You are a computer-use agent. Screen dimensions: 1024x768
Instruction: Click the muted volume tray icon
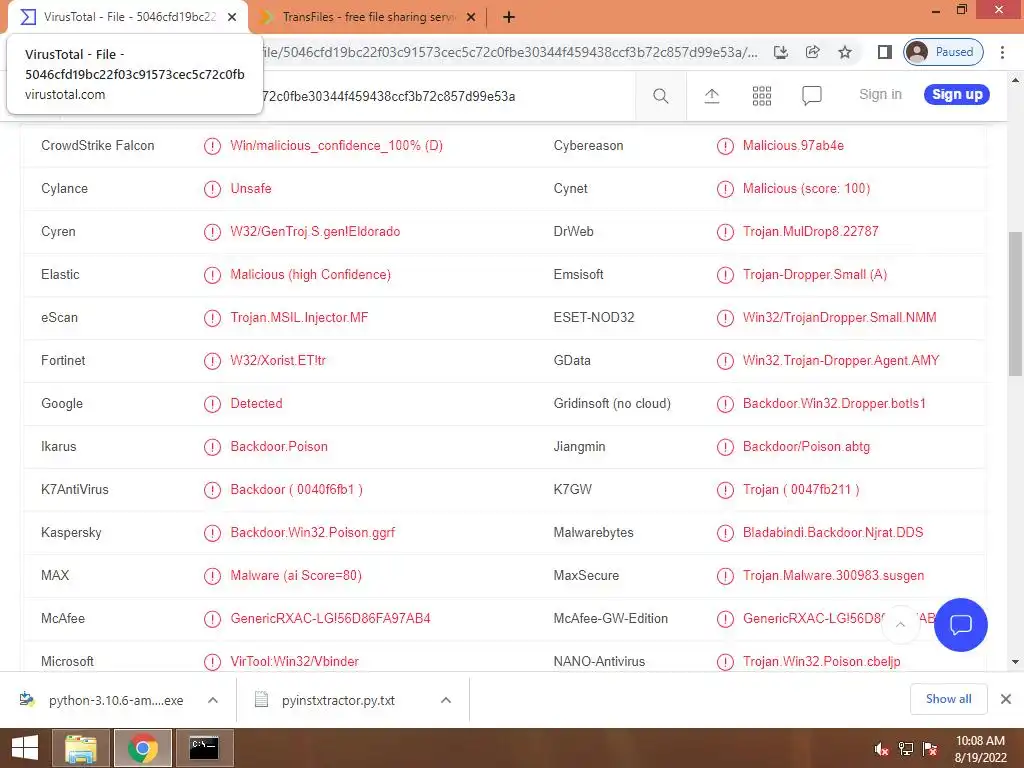[x=881, y=749]
